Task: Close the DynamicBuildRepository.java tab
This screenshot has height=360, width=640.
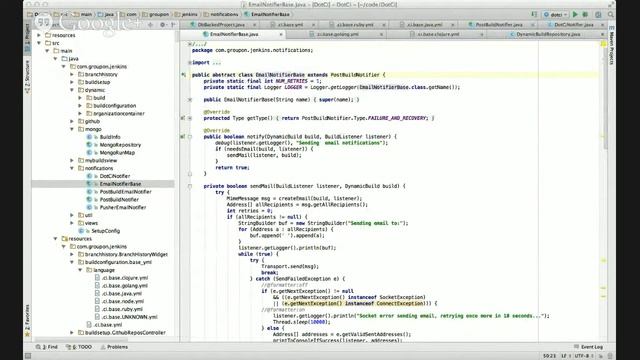Action: point(602,34)
